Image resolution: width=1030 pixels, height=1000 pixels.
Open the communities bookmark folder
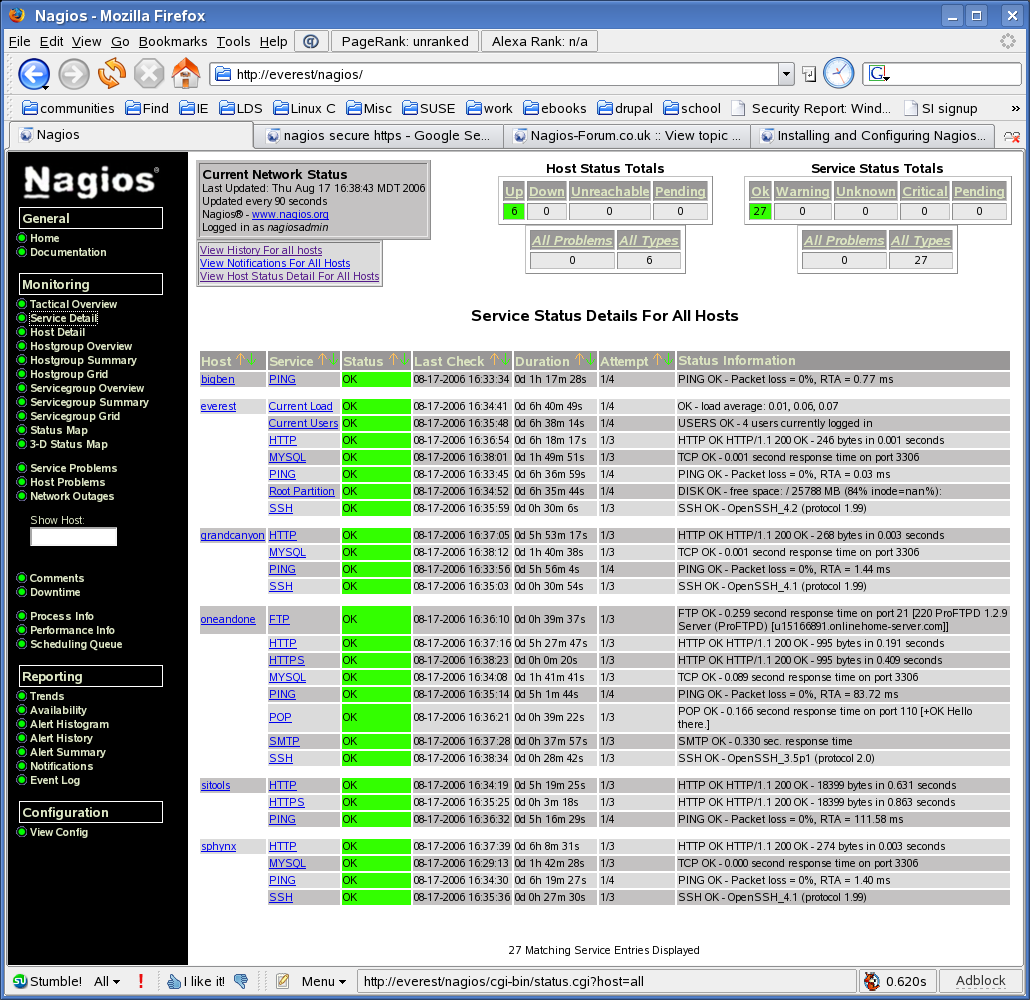68,108
